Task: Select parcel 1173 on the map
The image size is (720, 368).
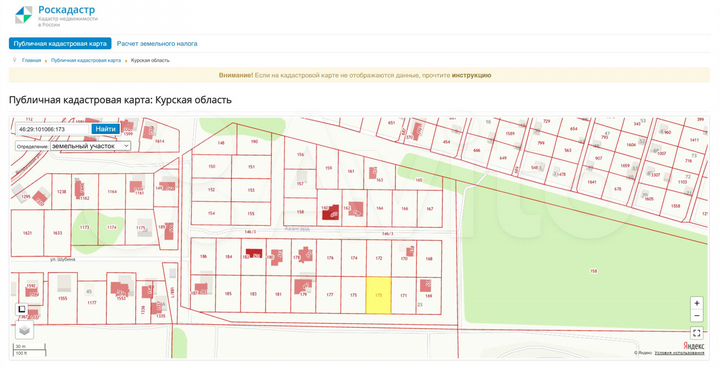Action: tap(84, 227)
